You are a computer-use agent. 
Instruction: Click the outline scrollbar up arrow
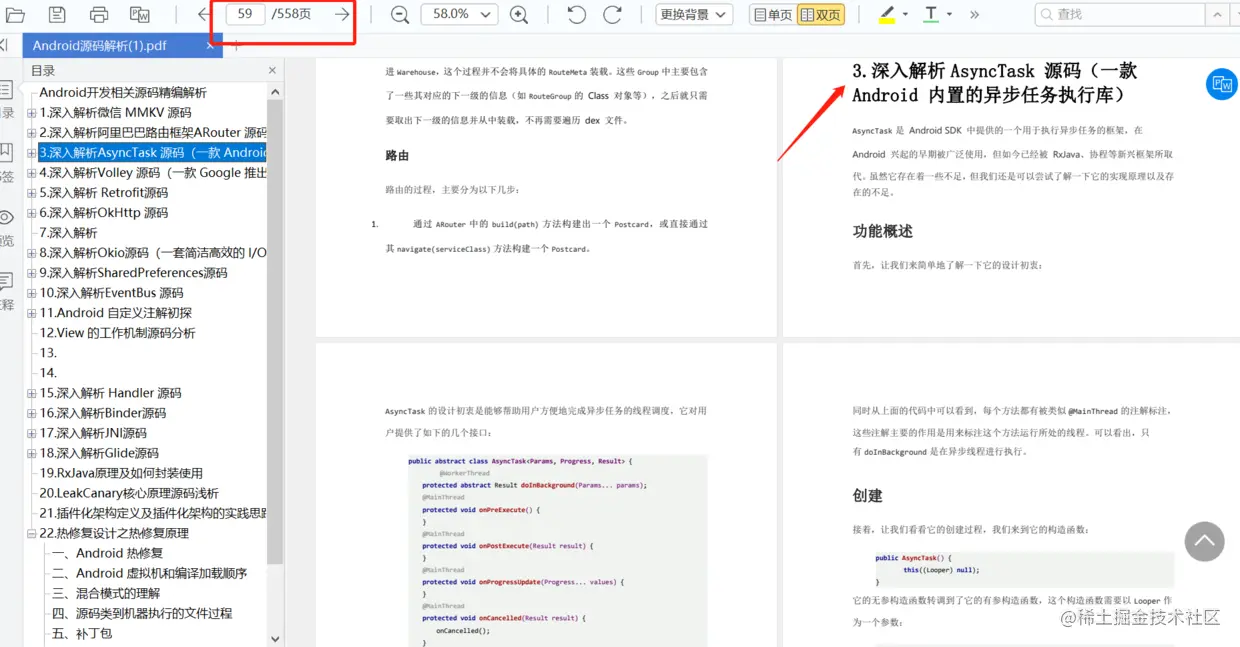275,90
